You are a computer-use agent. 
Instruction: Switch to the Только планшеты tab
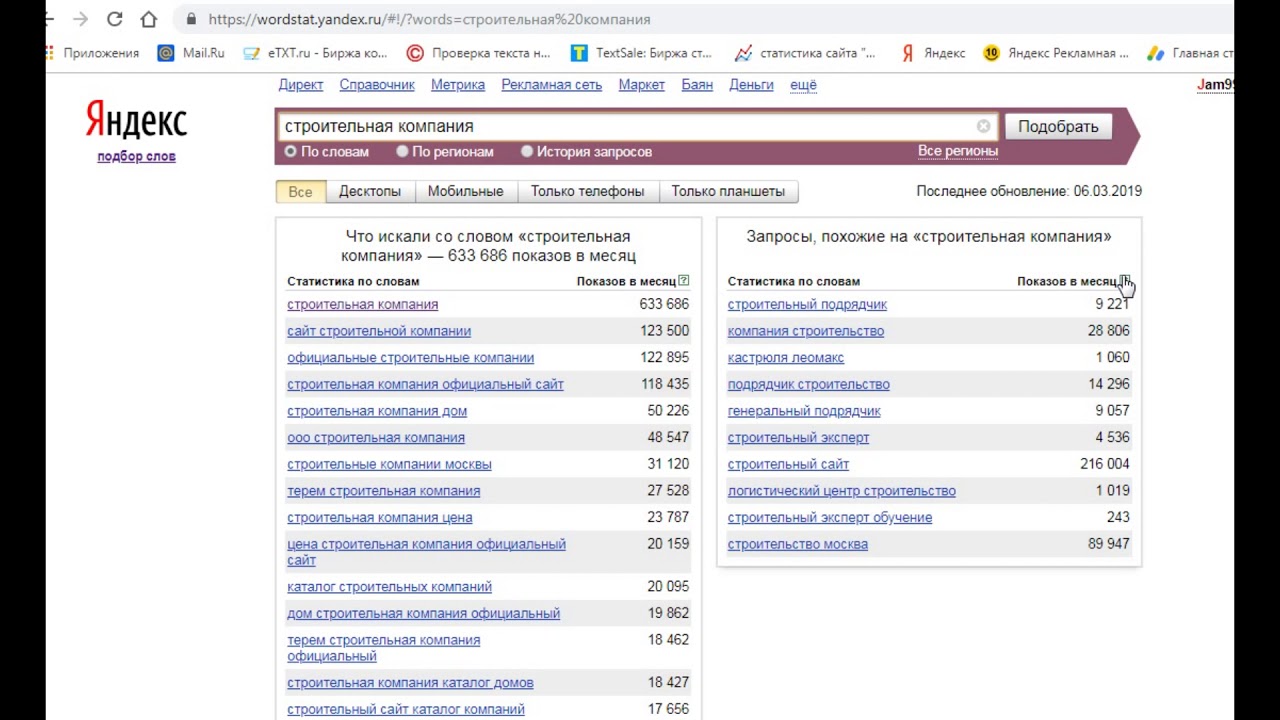click(728, 191)
